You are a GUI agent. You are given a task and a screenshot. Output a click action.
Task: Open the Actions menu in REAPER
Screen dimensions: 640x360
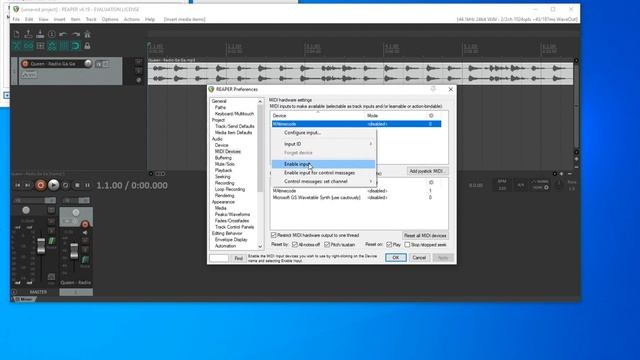tap(131, 19)
